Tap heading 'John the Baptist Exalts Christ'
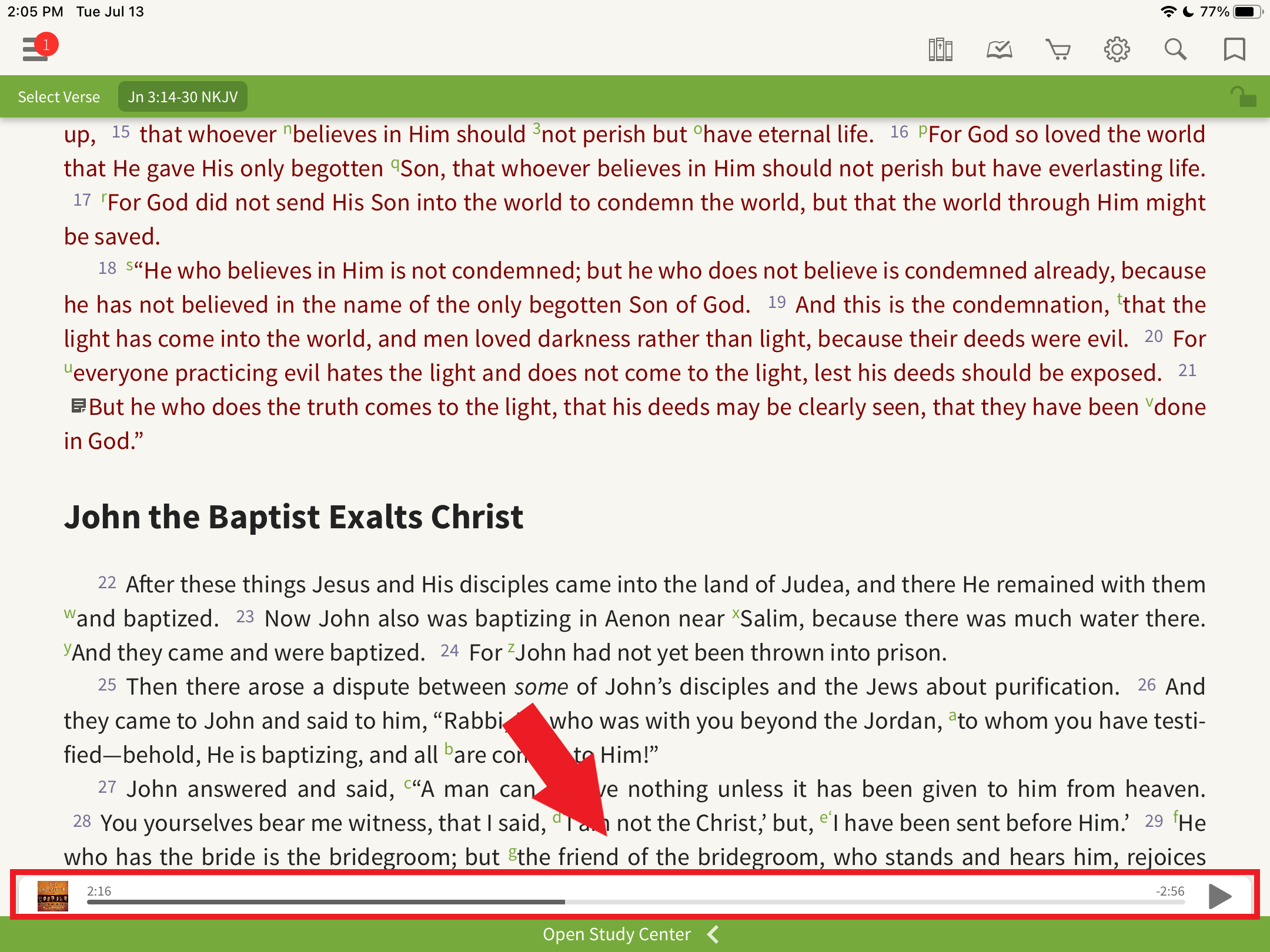 coord(293,517)
